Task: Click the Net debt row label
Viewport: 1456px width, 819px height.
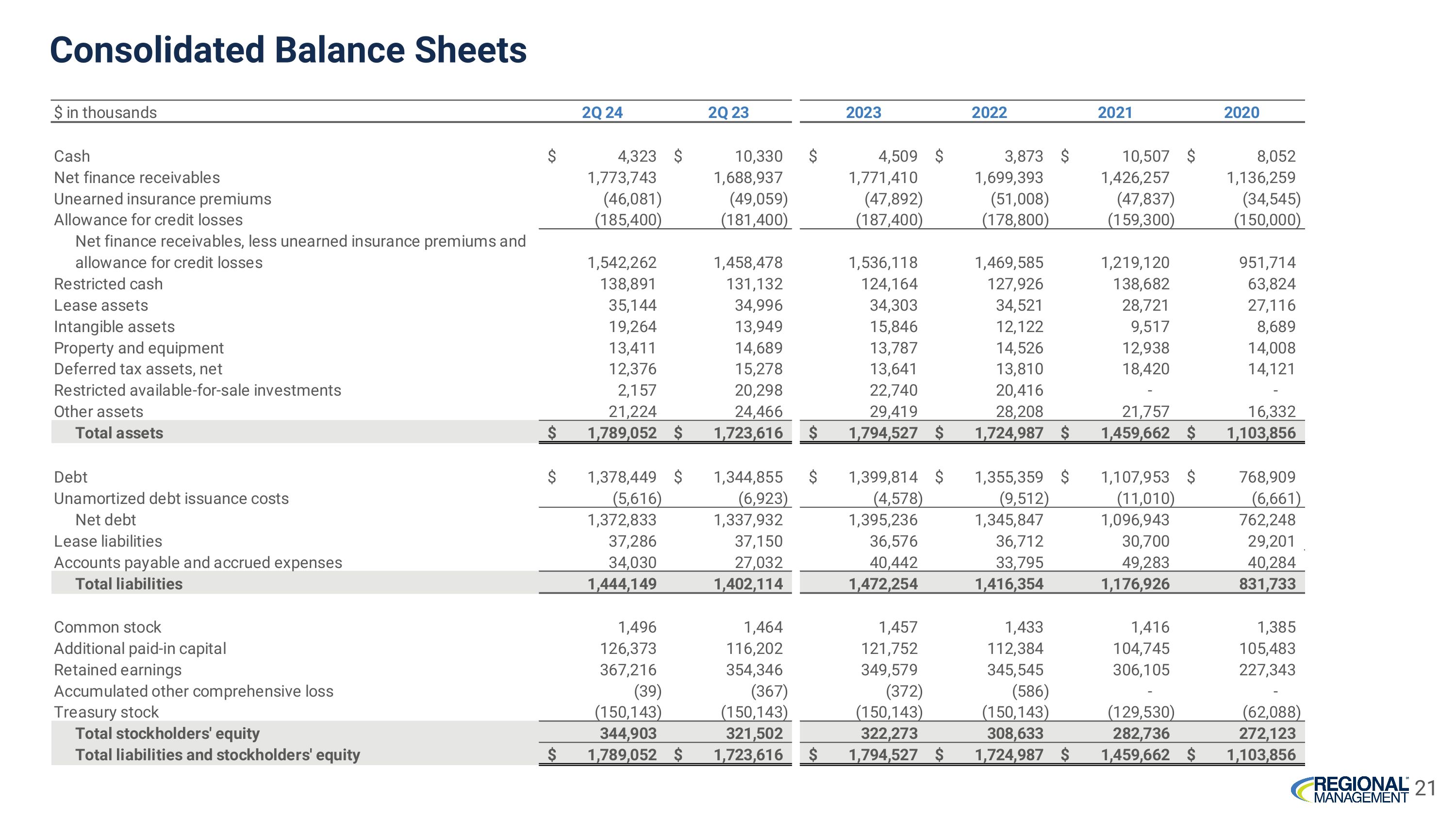Action: tap(106, 520)
